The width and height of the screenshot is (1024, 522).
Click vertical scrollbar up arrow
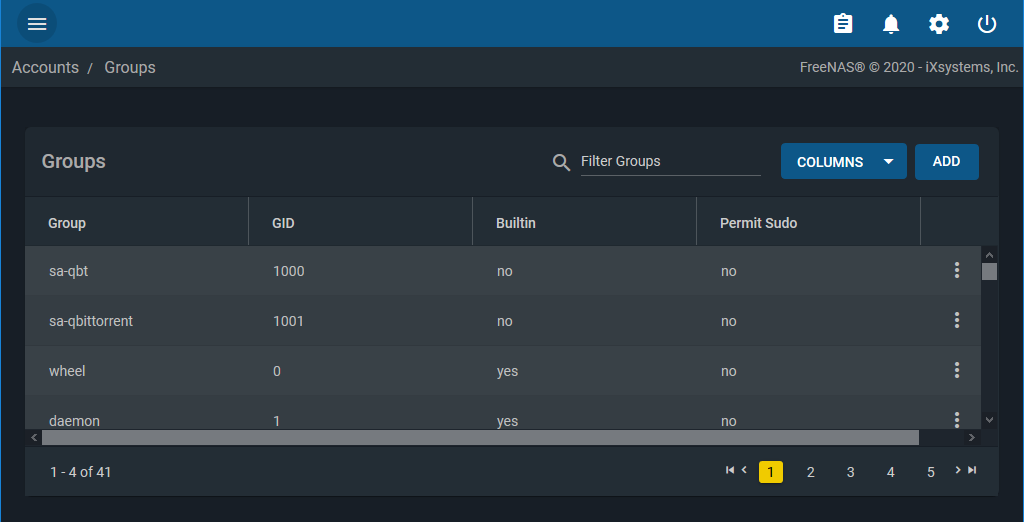(989, 255)
